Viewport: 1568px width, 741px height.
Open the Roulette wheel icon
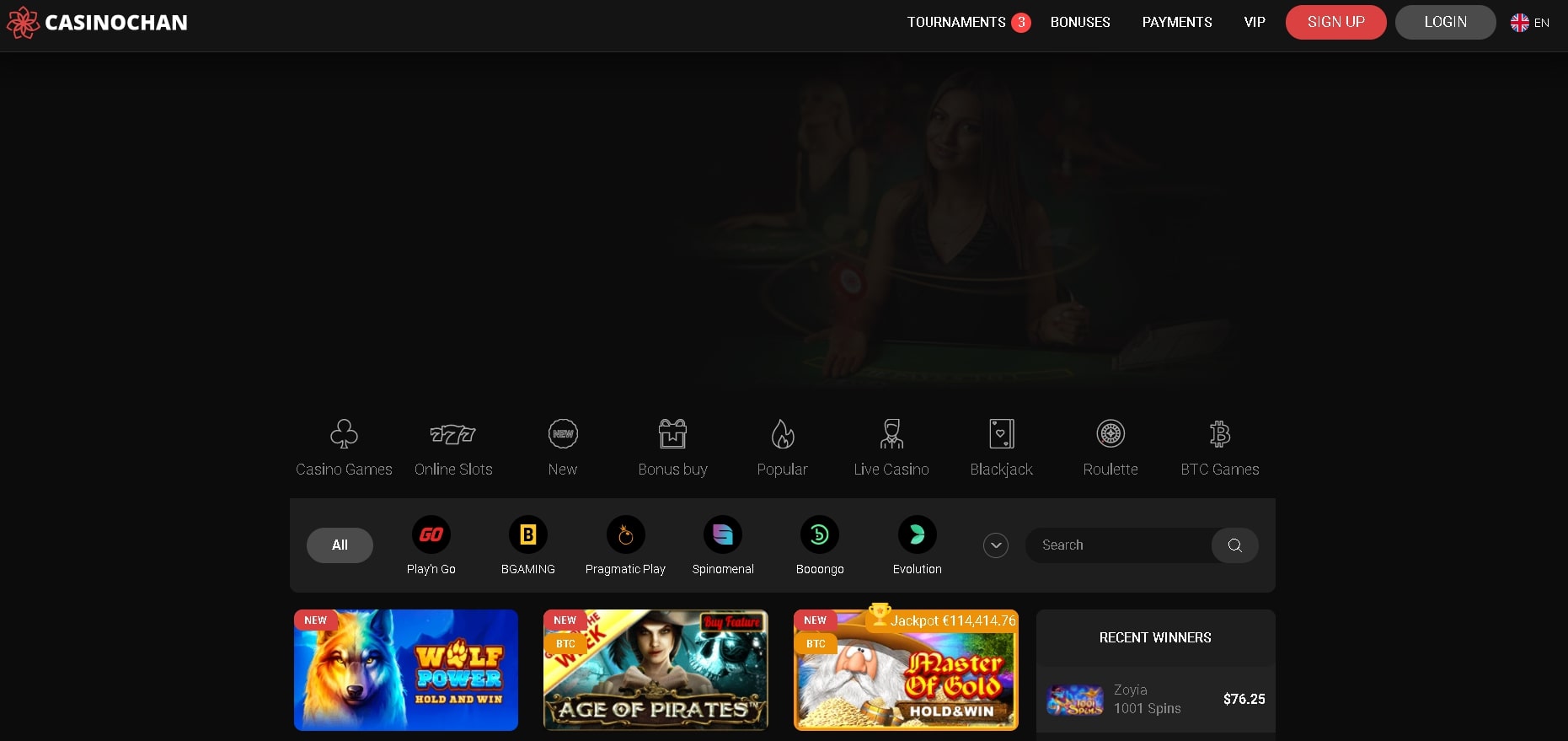click(1110, 433)
